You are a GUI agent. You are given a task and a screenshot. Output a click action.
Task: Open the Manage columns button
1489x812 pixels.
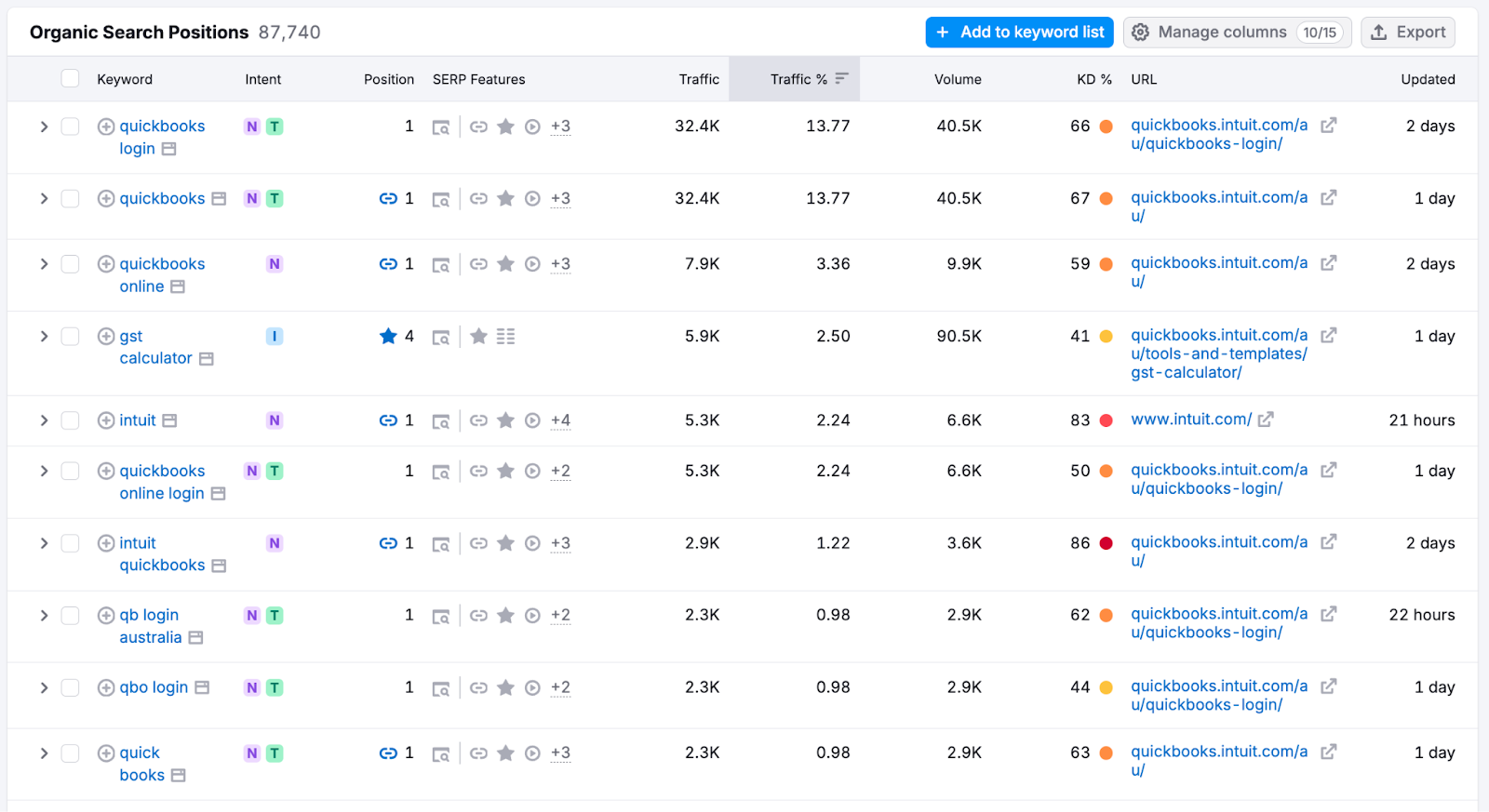pos(1237,33)
